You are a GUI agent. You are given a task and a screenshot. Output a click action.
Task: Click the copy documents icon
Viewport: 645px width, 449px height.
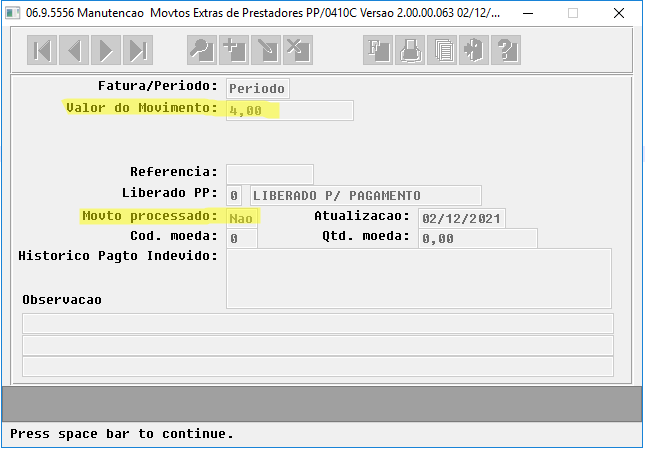click(x=442, y=50)
